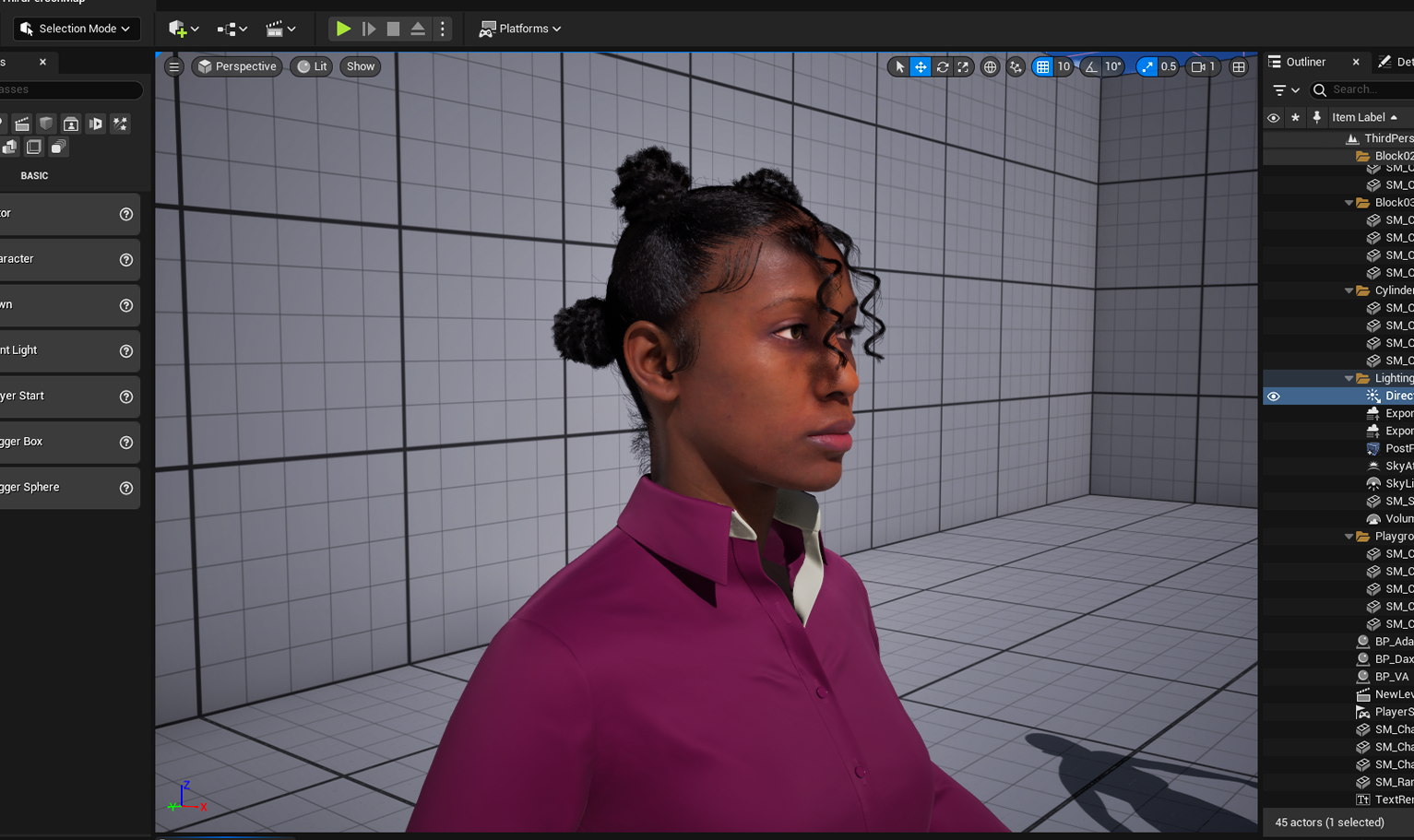Screen dimensions: 1414x840
Task: Click the filter icon in the Outliner
Action: (x=1280, y=89)
